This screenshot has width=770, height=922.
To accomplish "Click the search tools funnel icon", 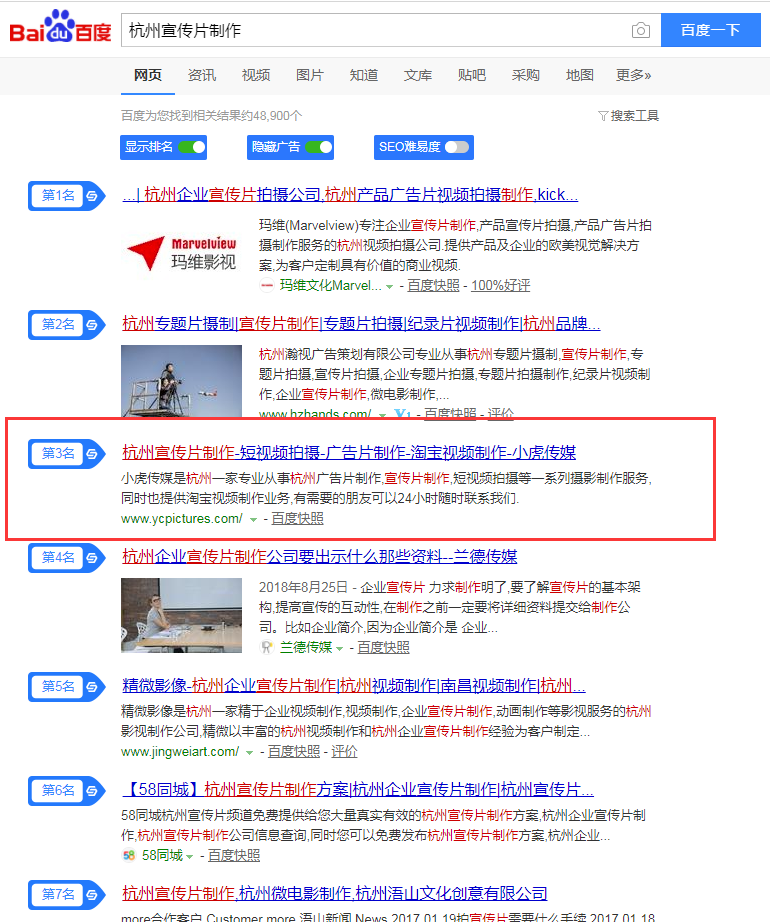I will click(x=602, y=116).
